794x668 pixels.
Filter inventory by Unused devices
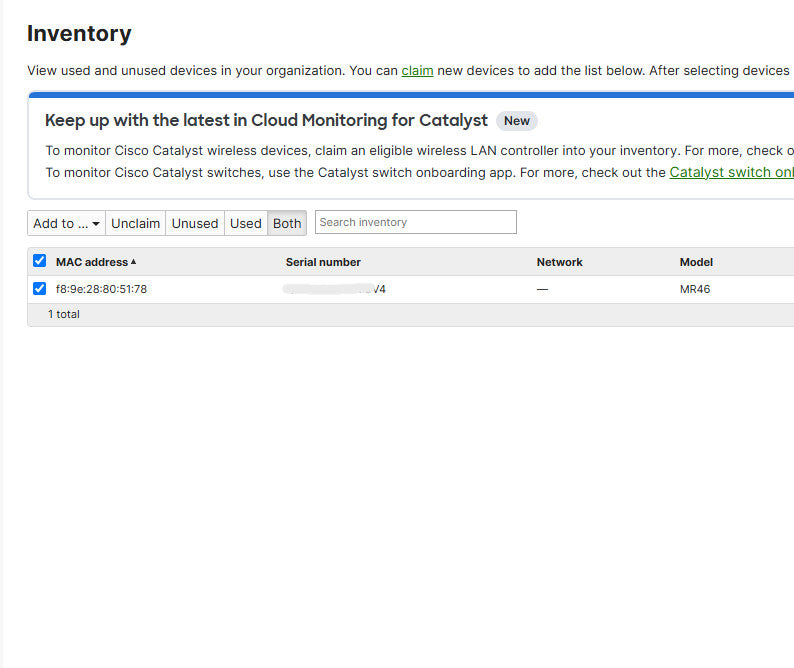click(195, 223)
